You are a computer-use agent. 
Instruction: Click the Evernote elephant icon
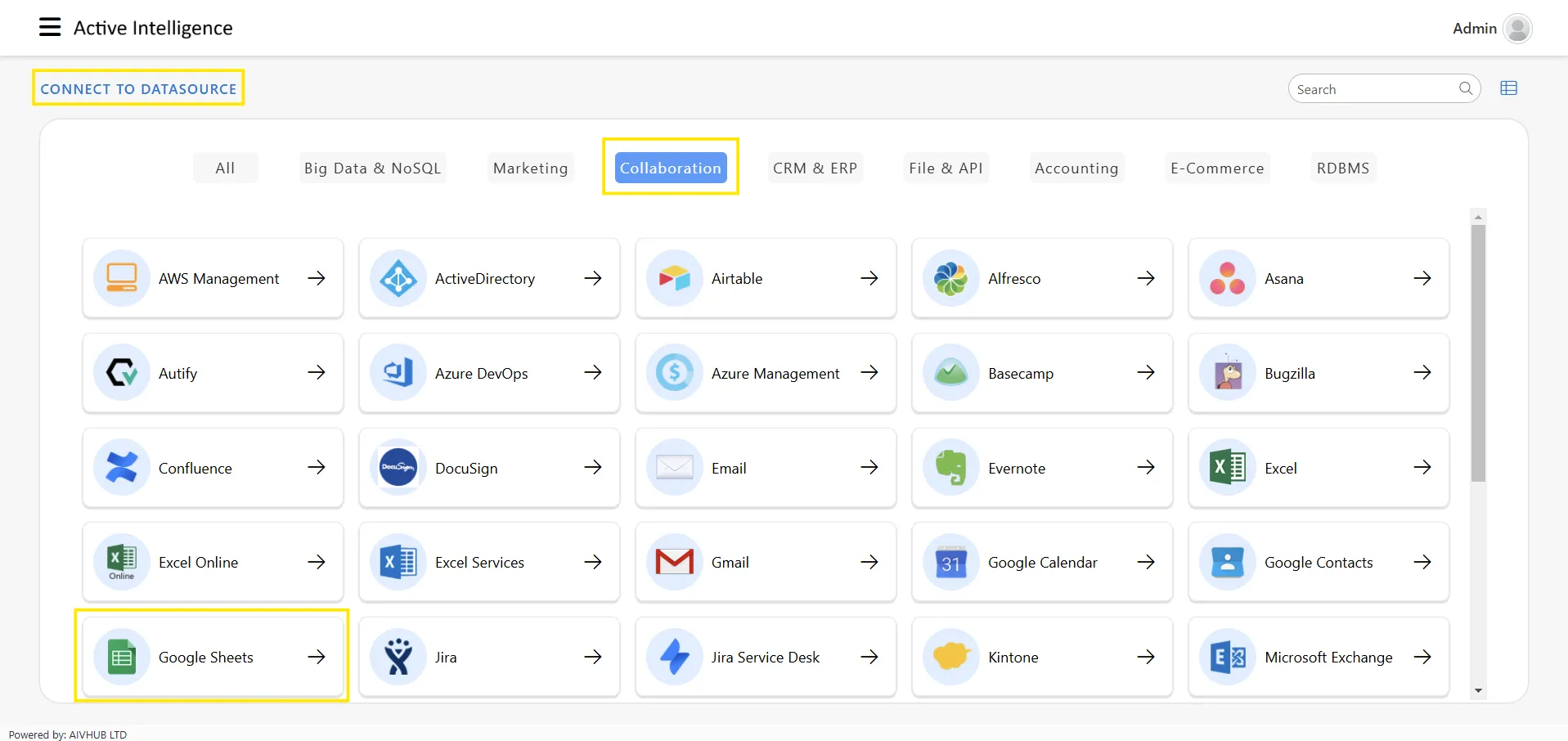click(x=951, y=468)
